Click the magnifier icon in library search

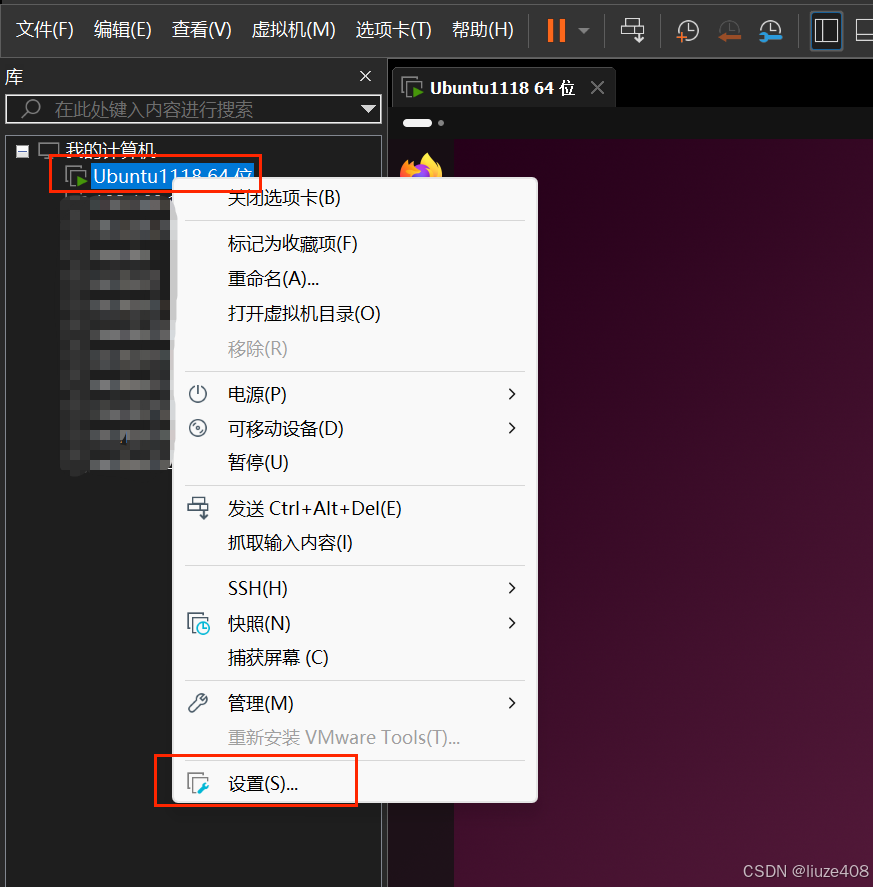[x=31, y=108]
